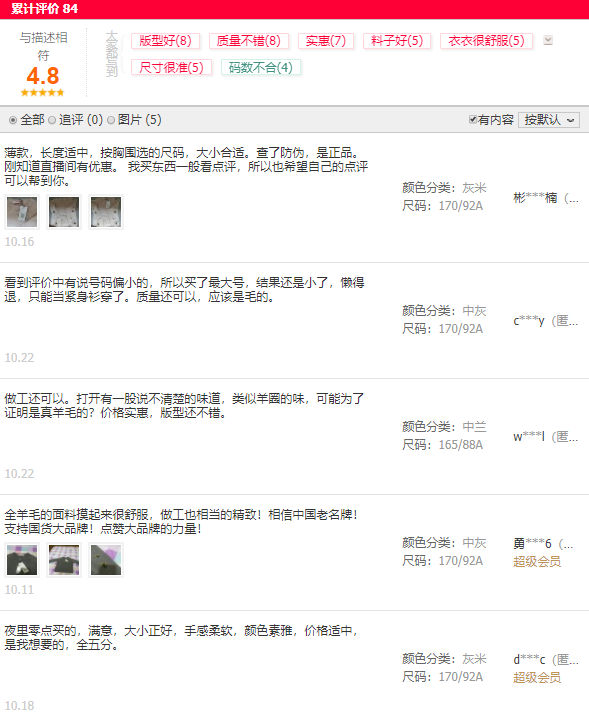Expand more review tags arrow

pos(548,40)
